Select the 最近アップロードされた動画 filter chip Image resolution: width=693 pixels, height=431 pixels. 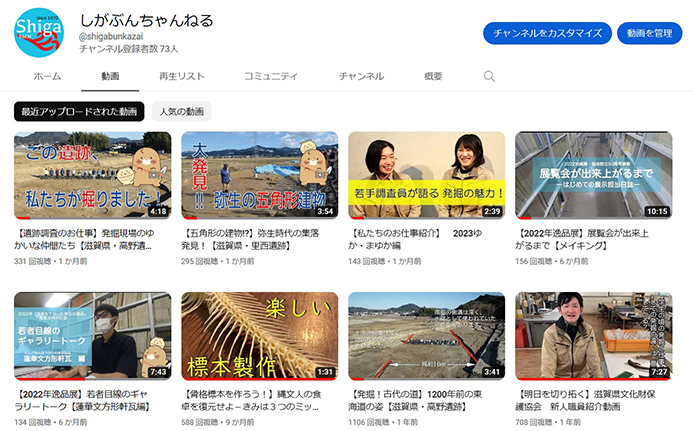[79, 111]
